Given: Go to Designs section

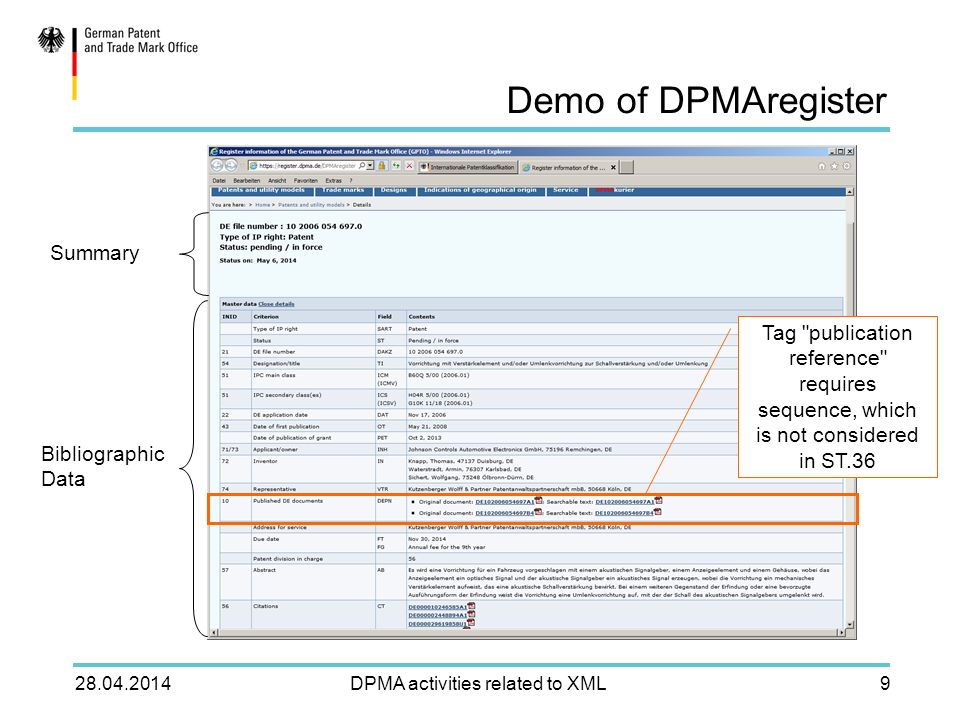Looking at the screenshot, I should click(394, 190).
